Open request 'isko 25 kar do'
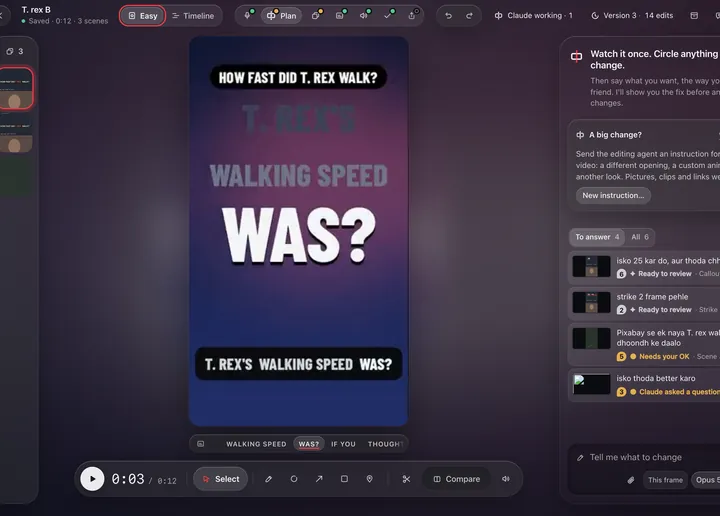The width and height of the screenshot is (720, 516). point(644,267)
